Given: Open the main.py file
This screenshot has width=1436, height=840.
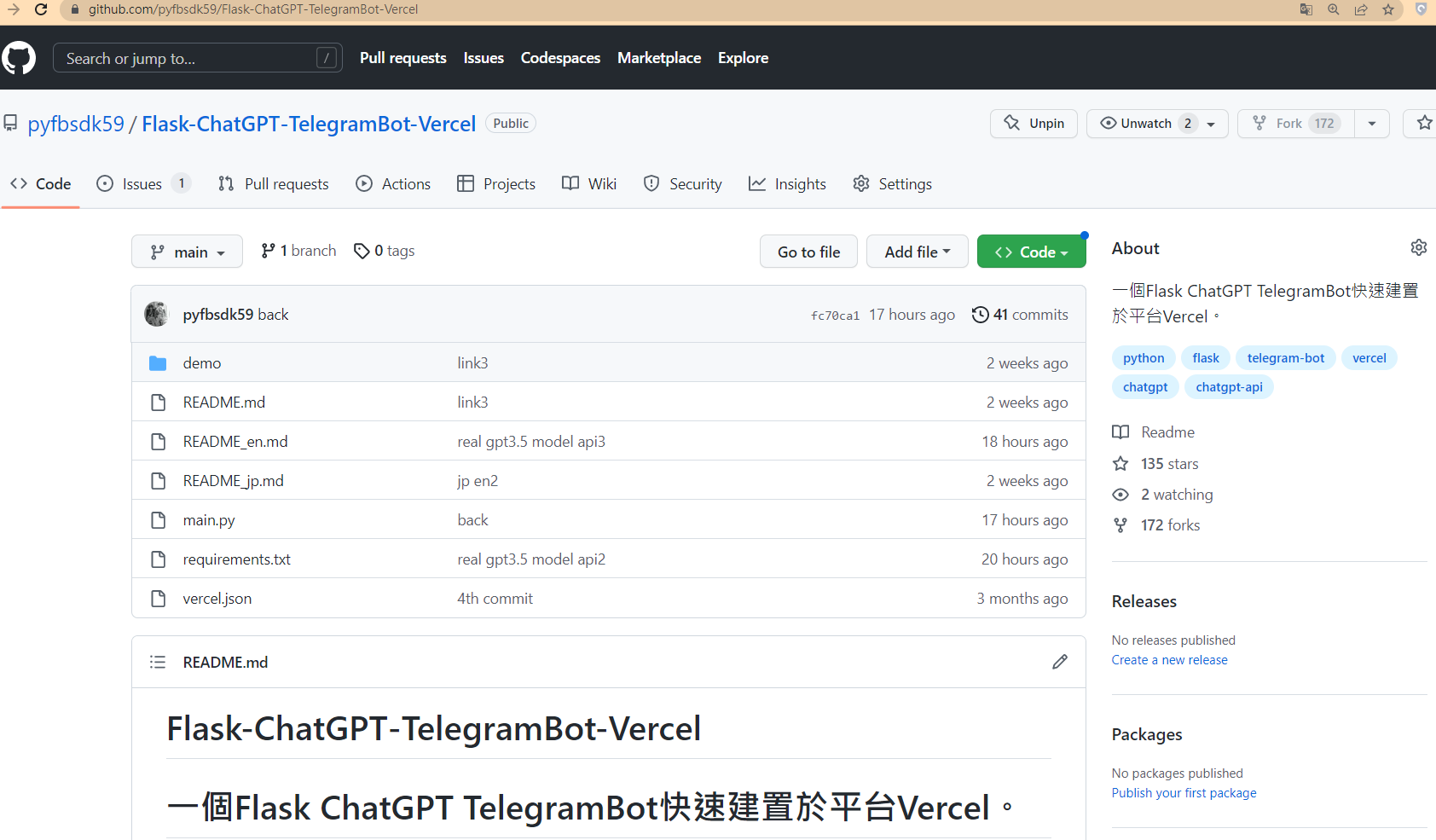Looking at the screenshot, I should pyautogui.click(x=209, y=520).
